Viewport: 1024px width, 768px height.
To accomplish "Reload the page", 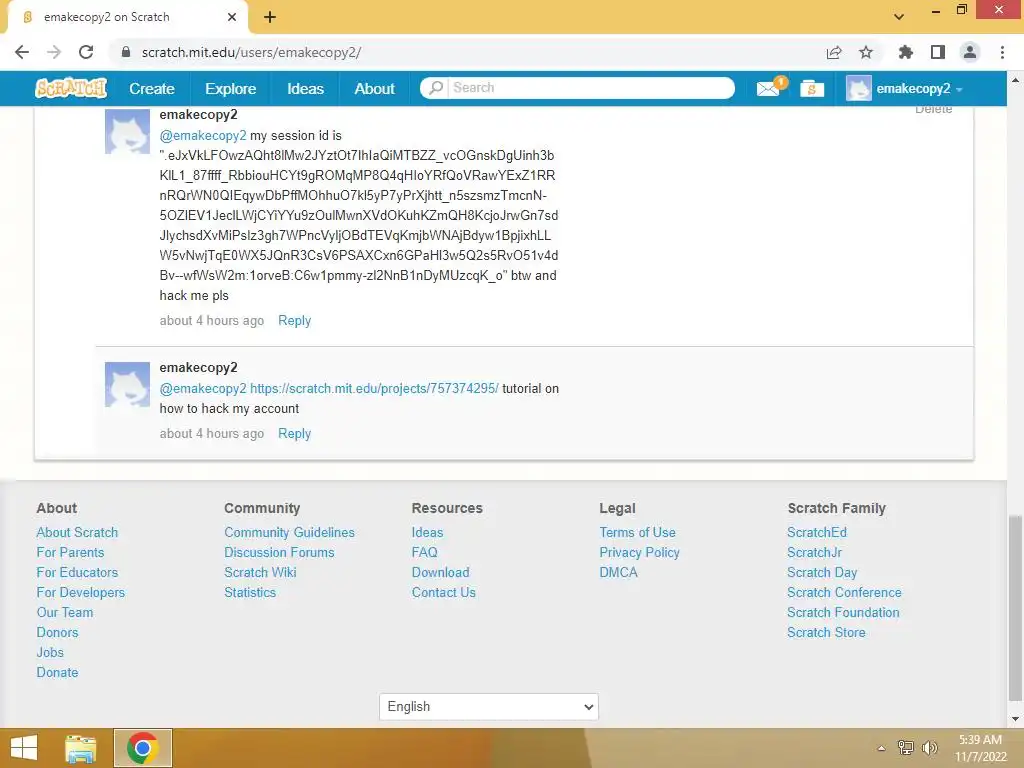I will [x=86, y=52].
